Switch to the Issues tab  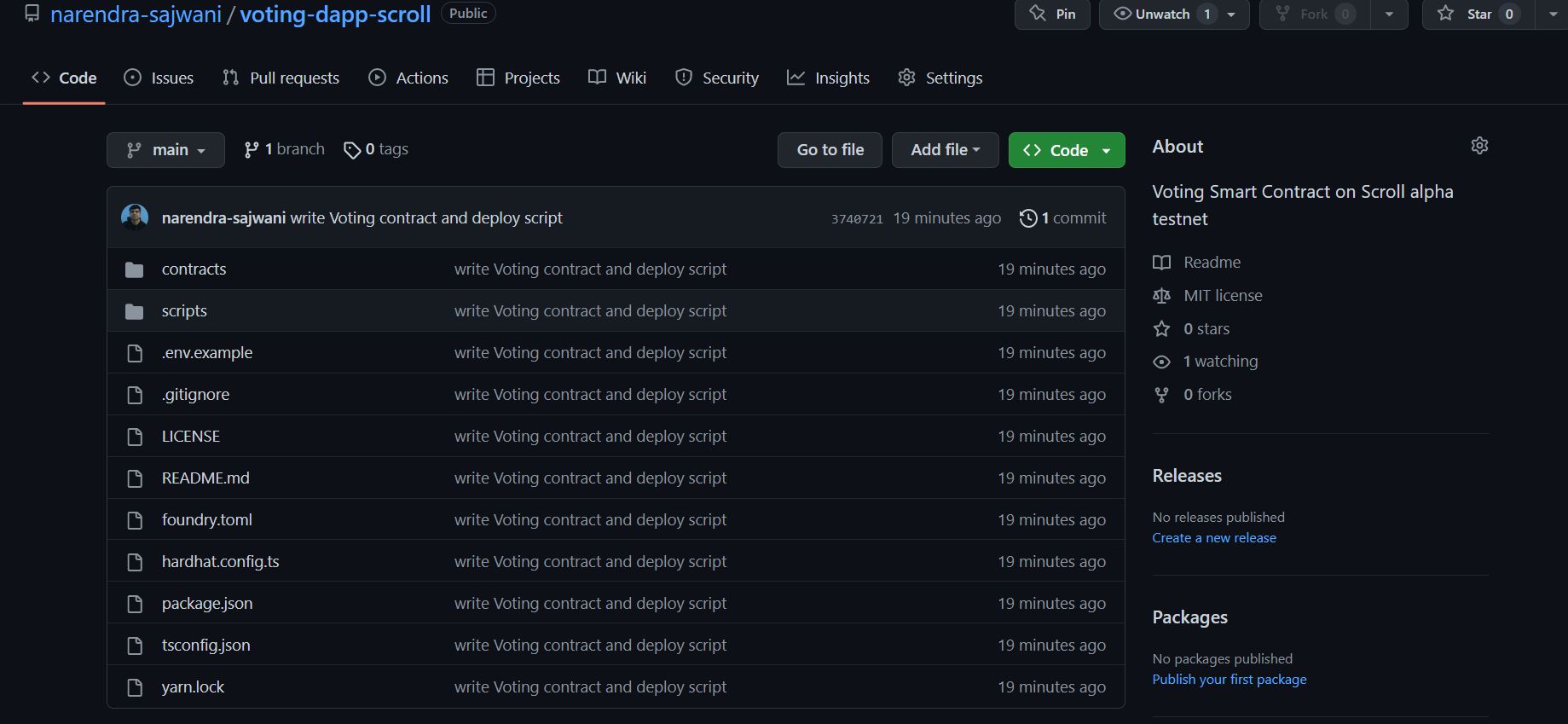click(159, 78)
